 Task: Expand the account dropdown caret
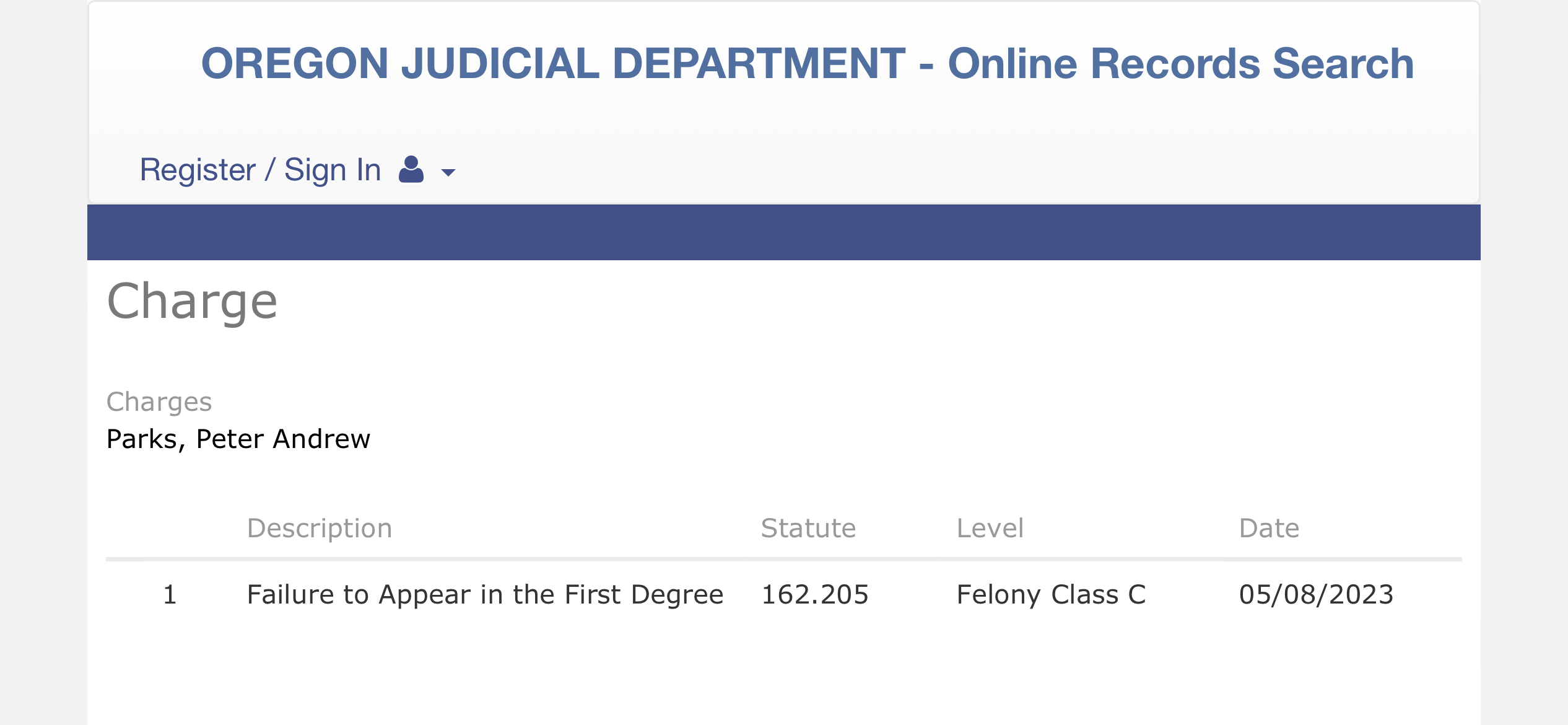point(448,172)
